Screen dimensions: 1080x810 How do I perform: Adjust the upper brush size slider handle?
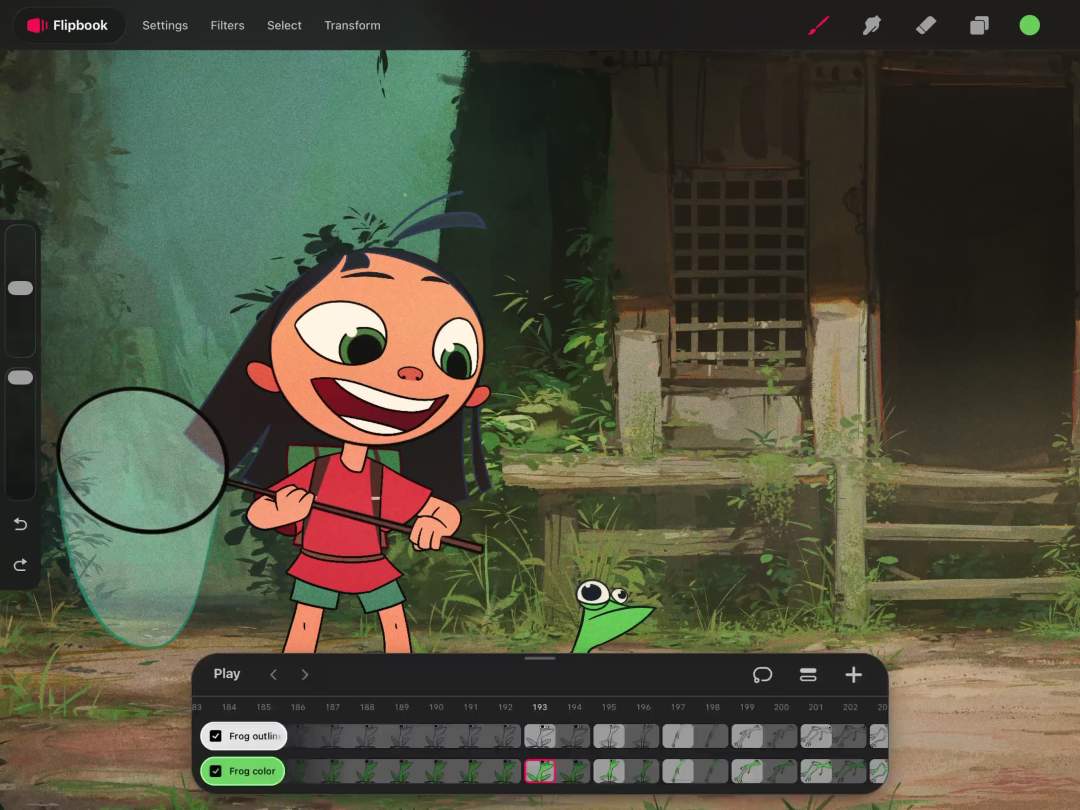click(20, 288)
